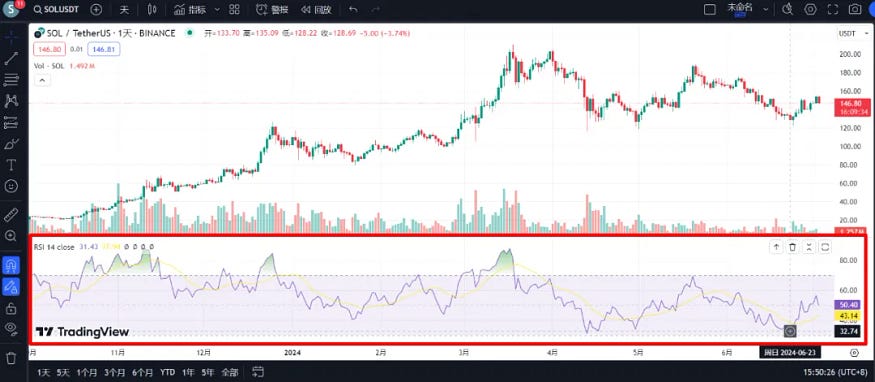875x382 pixels.
Task: Select the brush drawing tool
Action: (x=11, y=144)
